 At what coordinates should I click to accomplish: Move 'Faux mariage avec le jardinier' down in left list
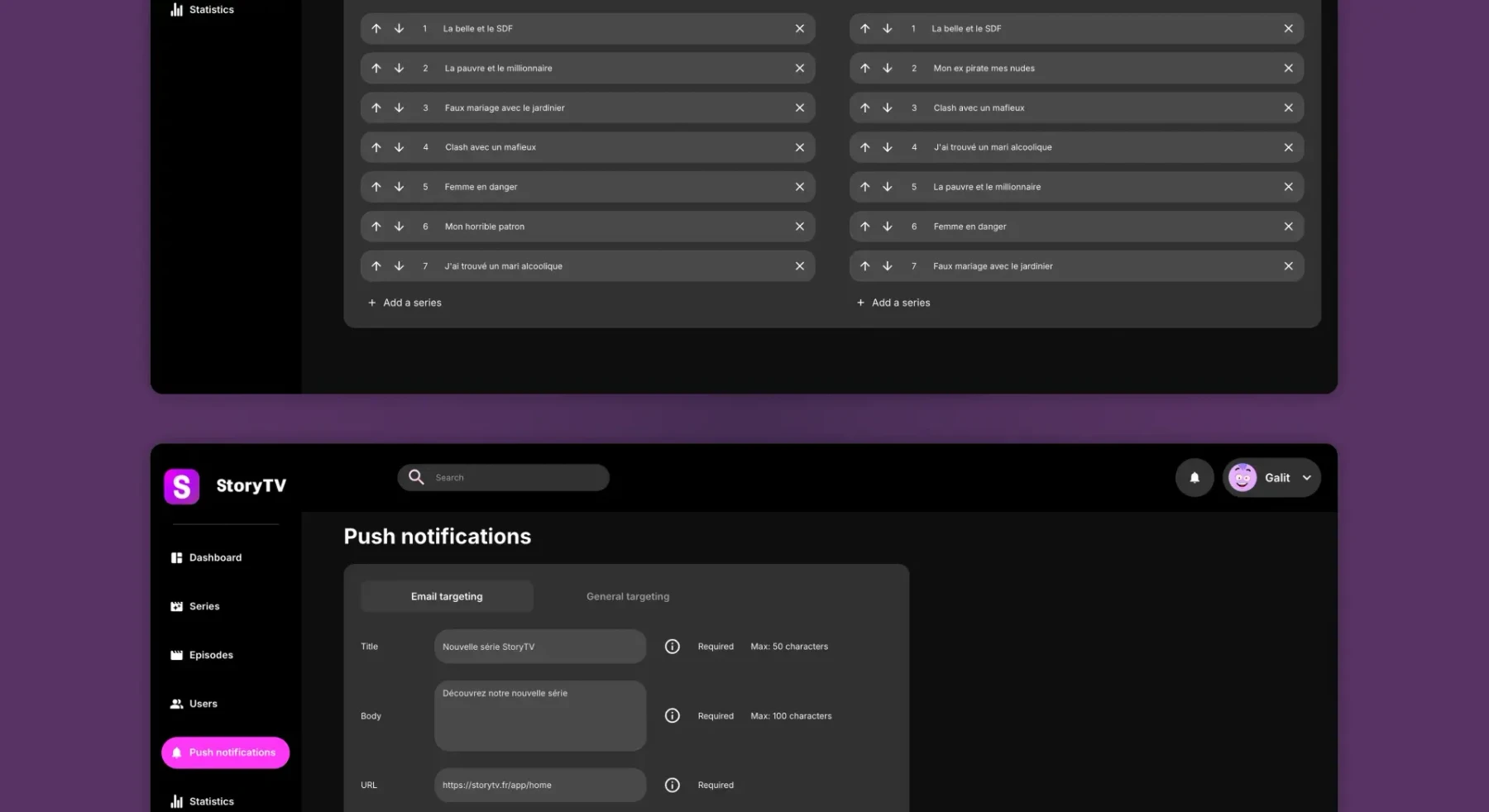[399, 107]
